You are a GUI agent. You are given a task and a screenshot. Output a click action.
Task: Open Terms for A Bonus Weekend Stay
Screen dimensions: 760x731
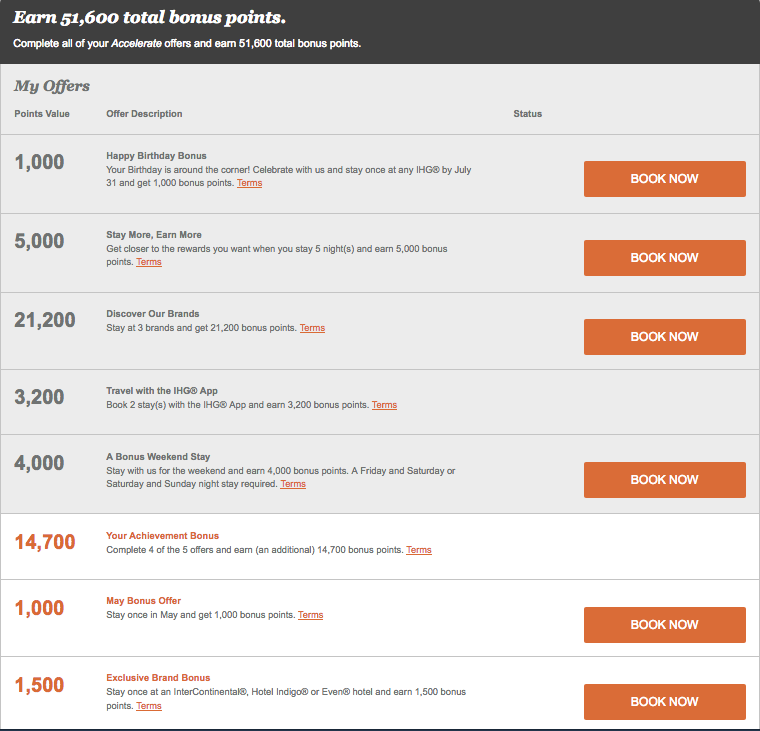(x=293, y=485)
